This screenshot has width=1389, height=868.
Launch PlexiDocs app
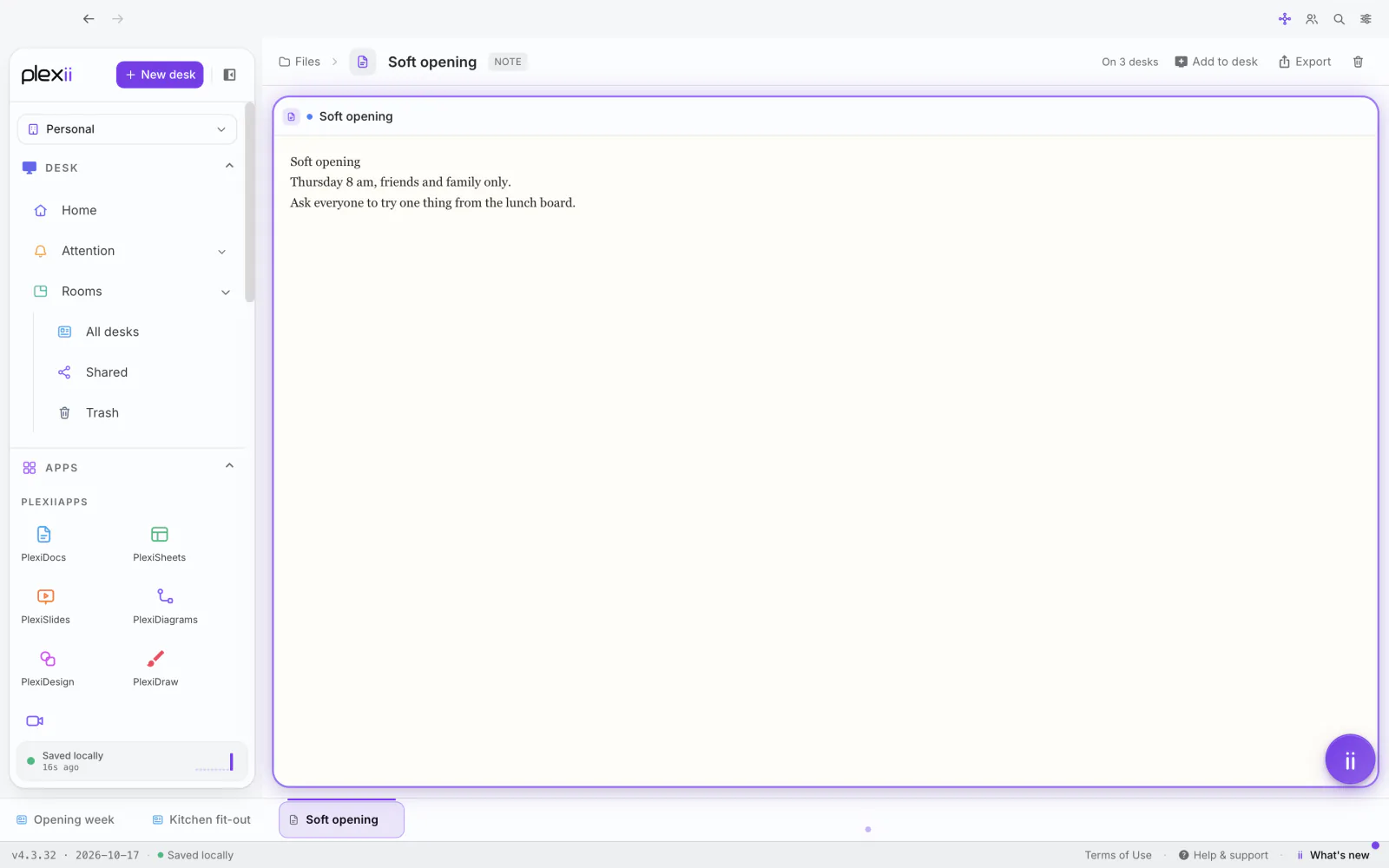coord(43,543)
